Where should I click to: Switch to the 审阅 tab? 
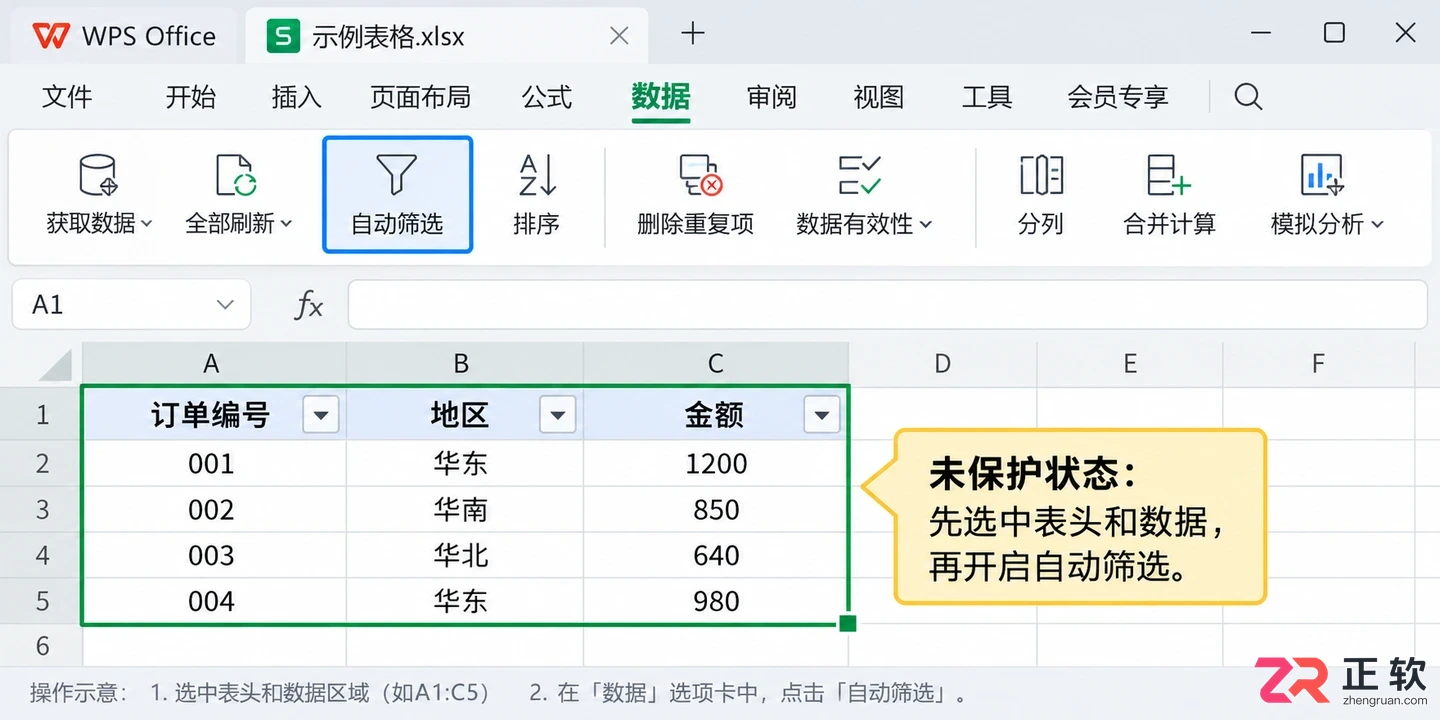pos(772,97)
